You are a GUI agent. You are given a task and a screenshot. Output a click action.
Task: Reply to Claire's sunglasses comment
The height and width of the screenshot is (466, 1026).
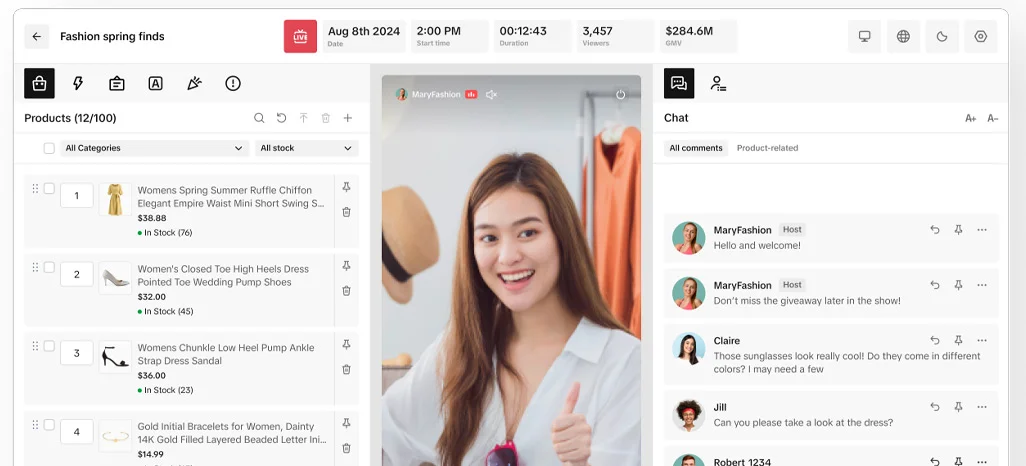point(935,340)
